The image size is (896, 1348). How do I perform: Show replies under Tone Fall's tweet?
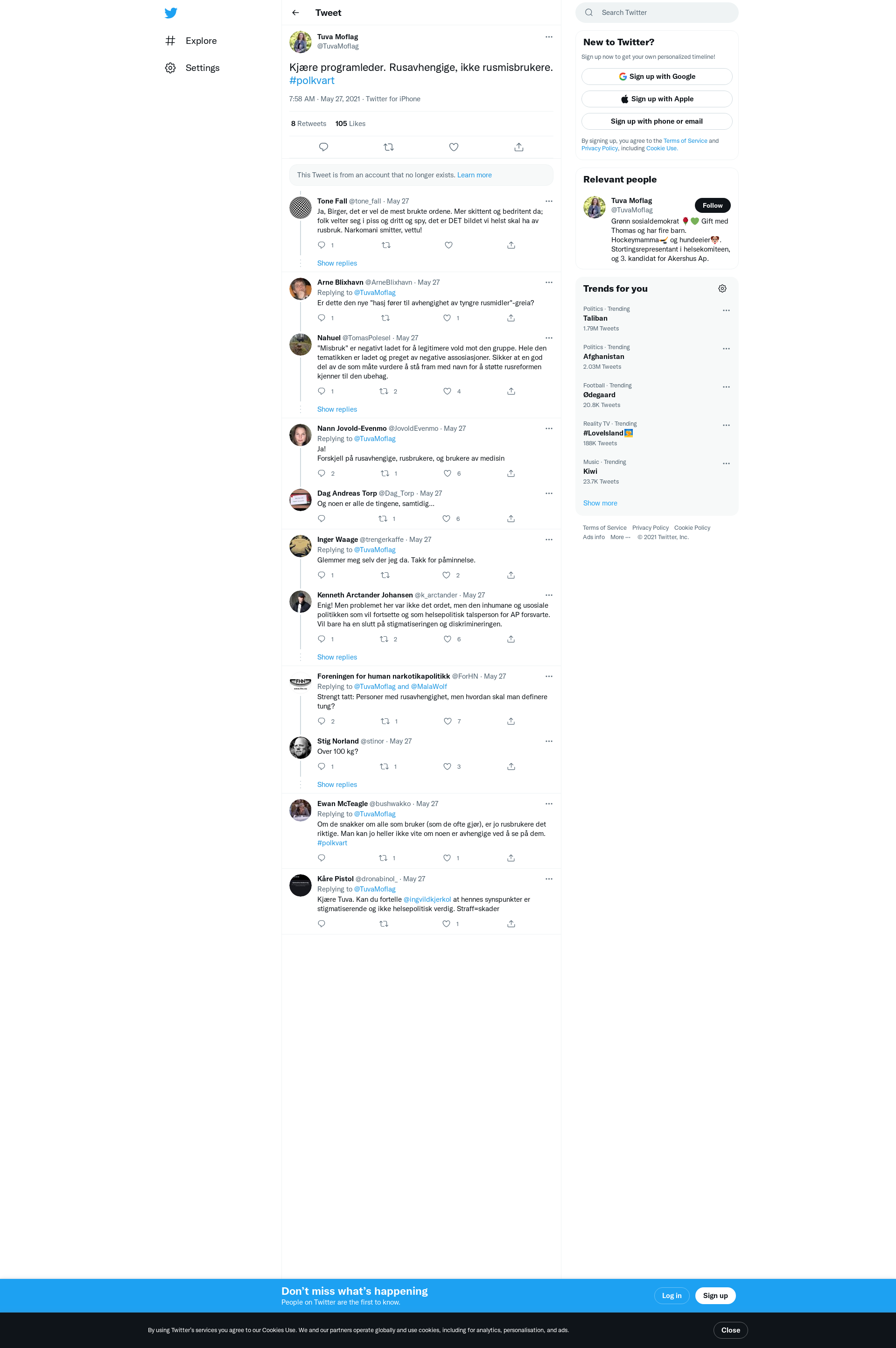336,263
